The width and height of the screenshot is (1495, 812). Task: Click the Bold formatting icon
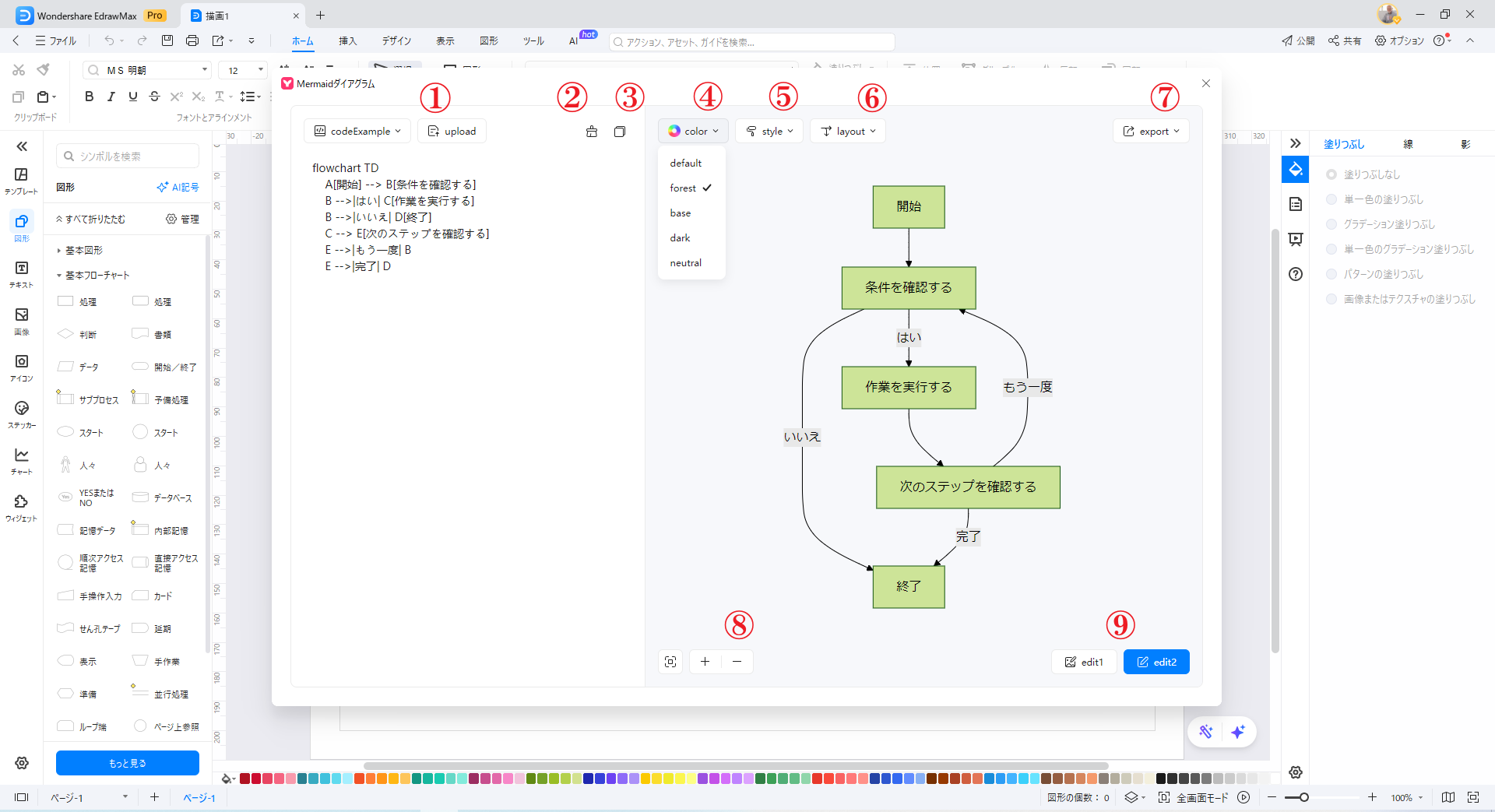pos(90,97)
